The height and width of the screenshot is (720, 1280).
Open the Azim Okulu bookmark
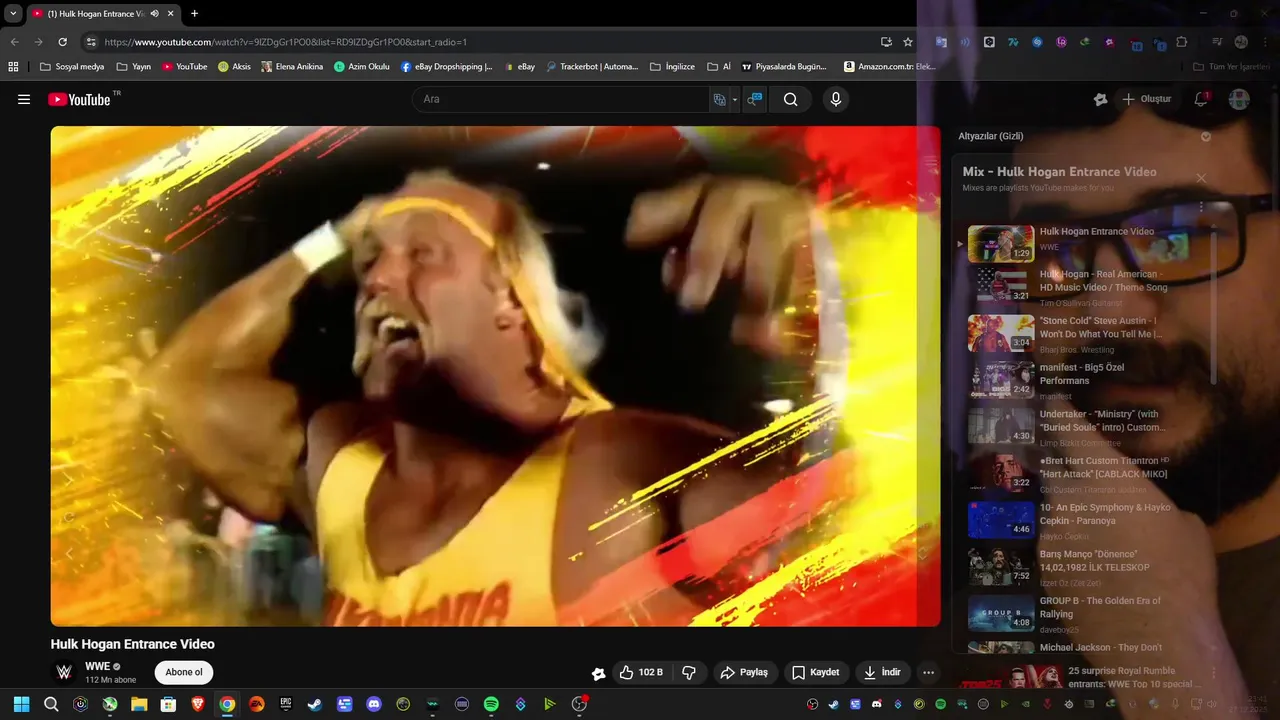point(362,67)
